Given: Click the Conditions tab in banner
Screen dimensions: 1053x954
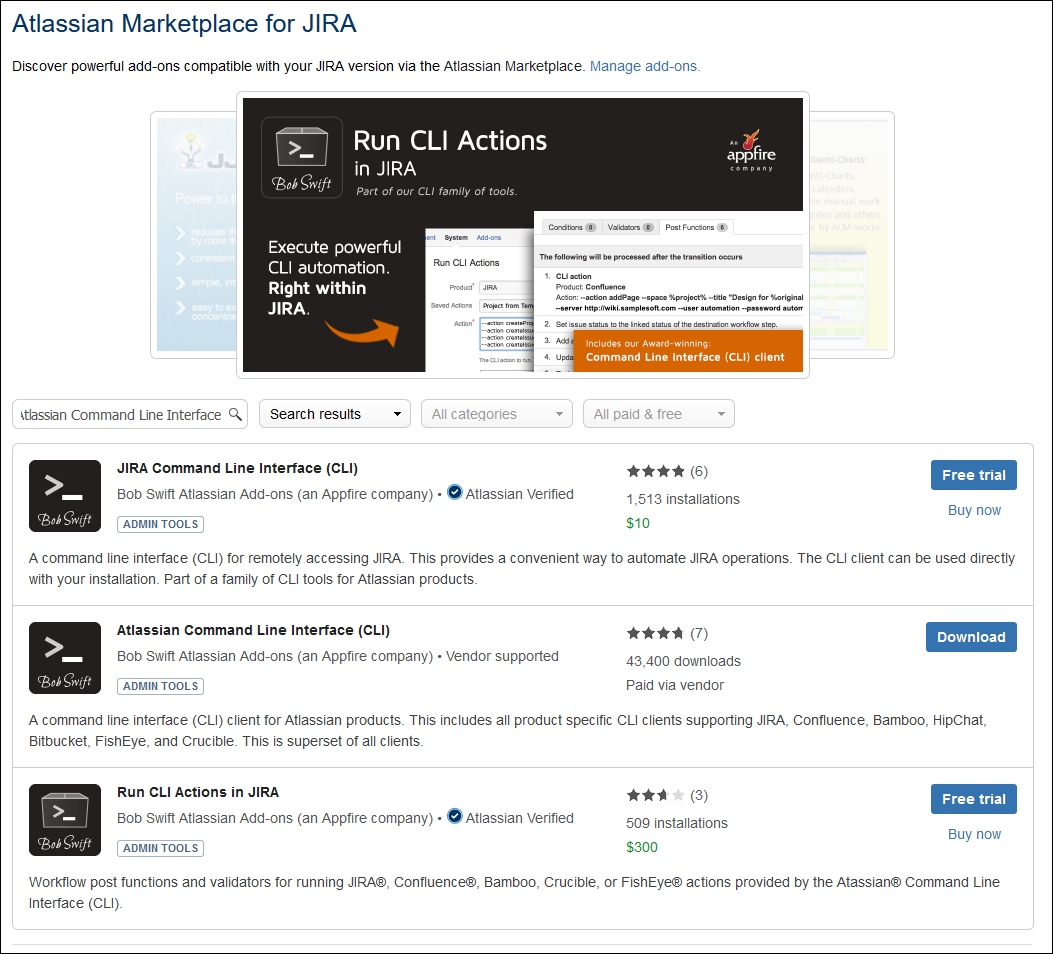Looking at the screenshot, I should [x=571, y=228].
